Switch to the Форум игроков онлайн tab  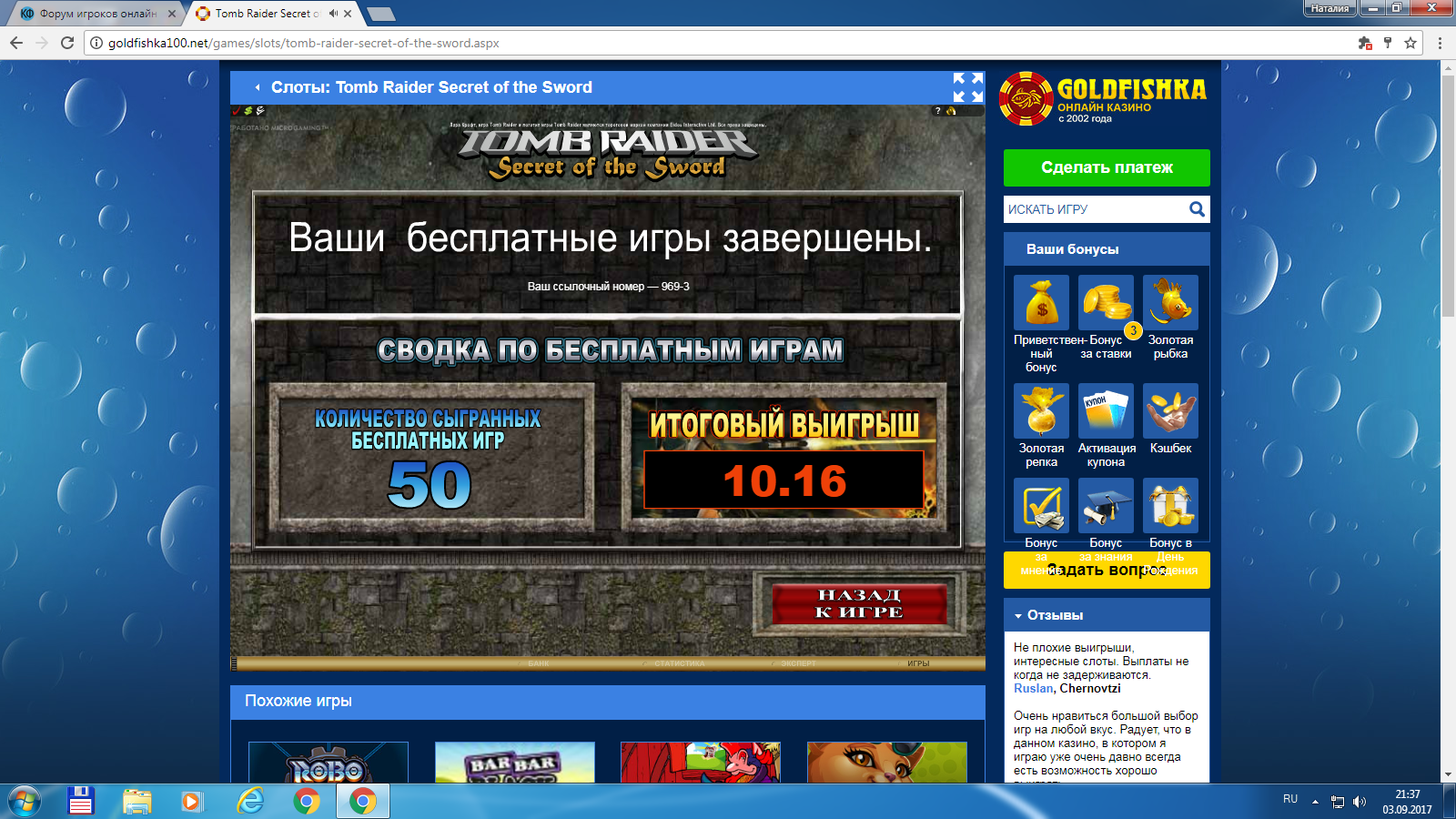pos(98,14)
